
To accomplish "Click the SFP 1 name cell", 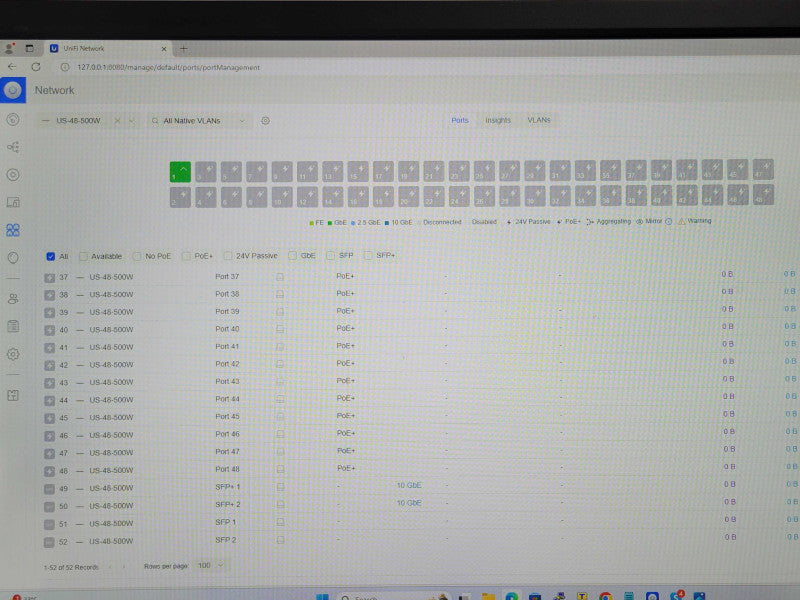I will 226,522.
